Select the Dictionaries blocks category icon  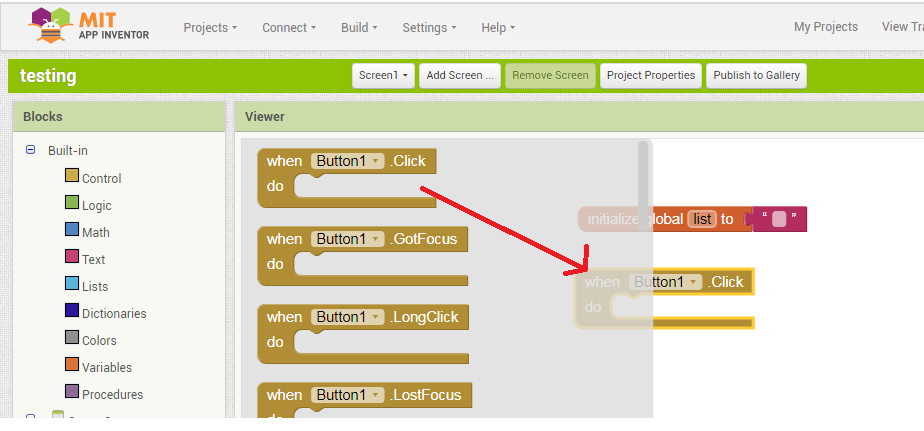coord(72,312)
